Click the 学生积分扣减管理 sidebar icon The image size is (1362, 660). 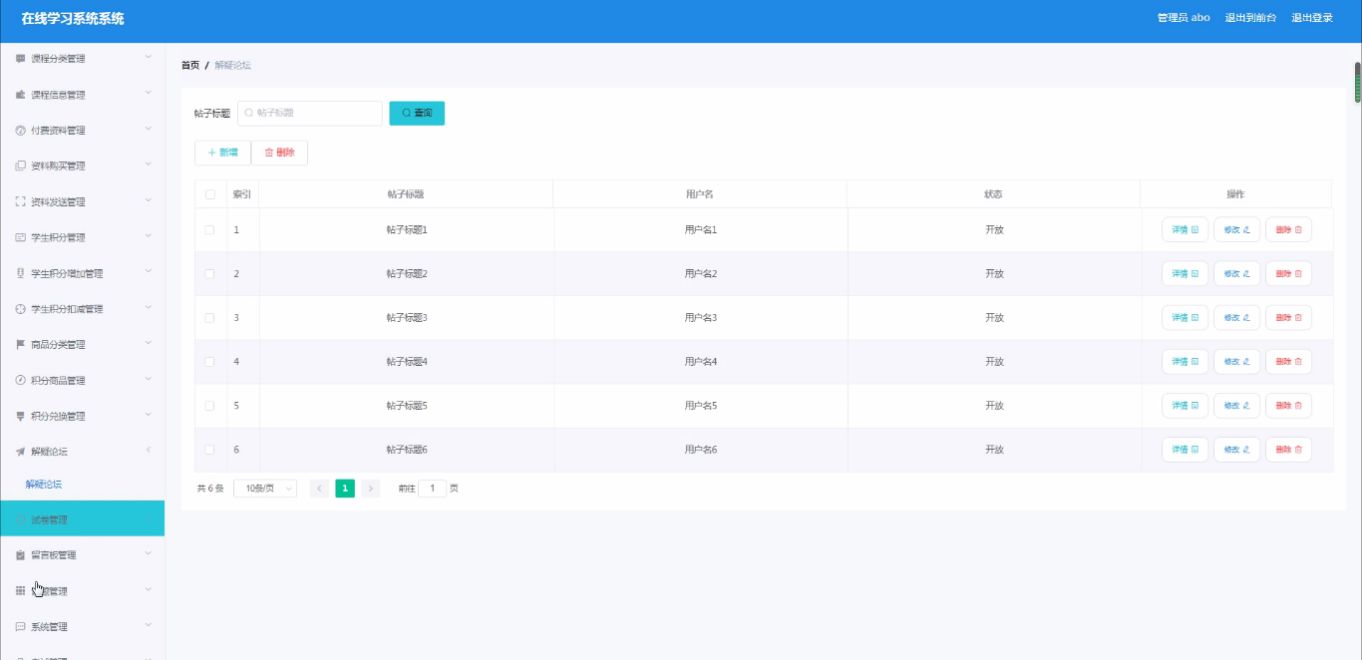pyautogui.click(x=20, y=309)
